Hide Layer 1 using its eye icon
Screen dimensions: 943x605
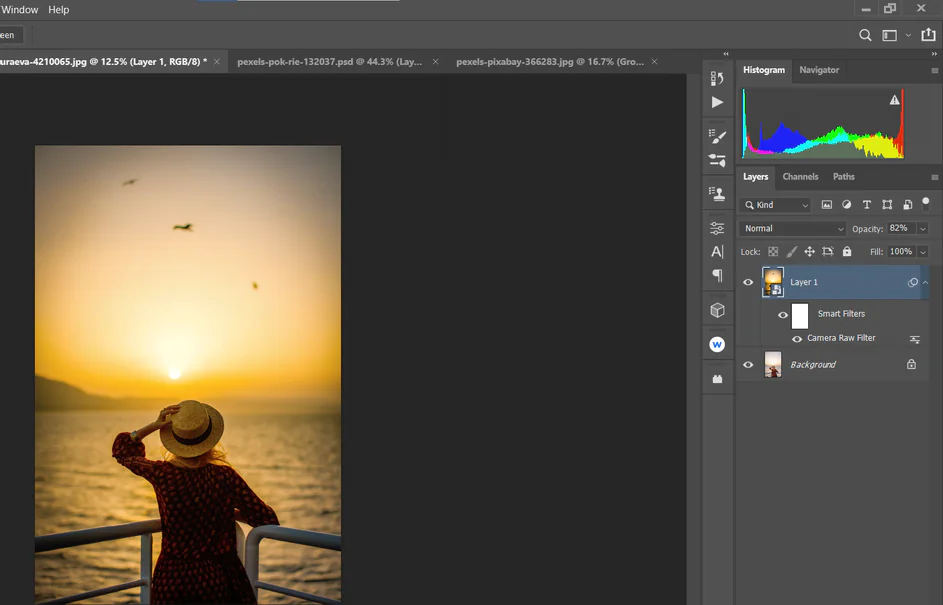coord(748,283)
